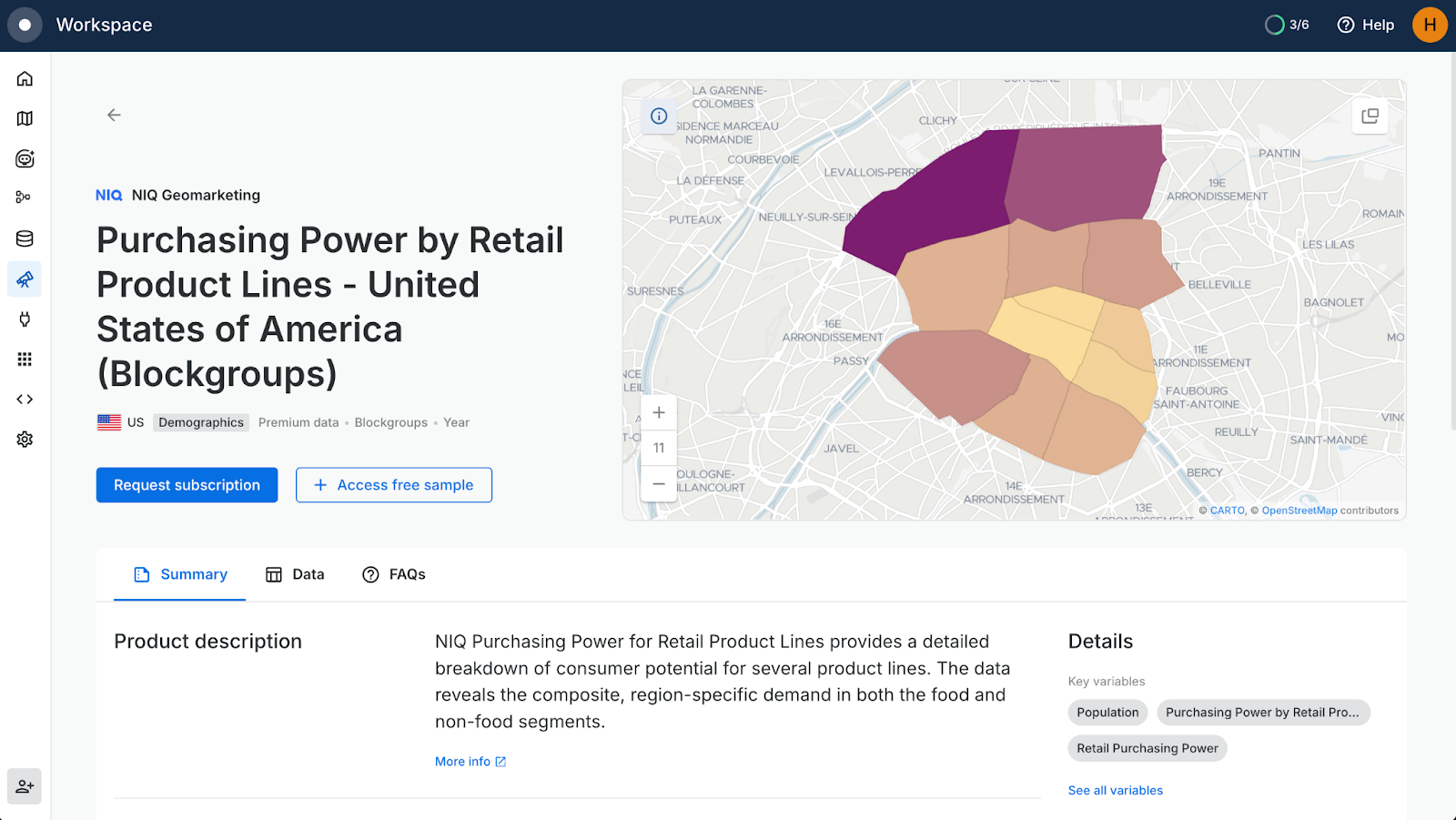Click Access free sample button
The image size is (1456, 820).
tap(394, 485)
